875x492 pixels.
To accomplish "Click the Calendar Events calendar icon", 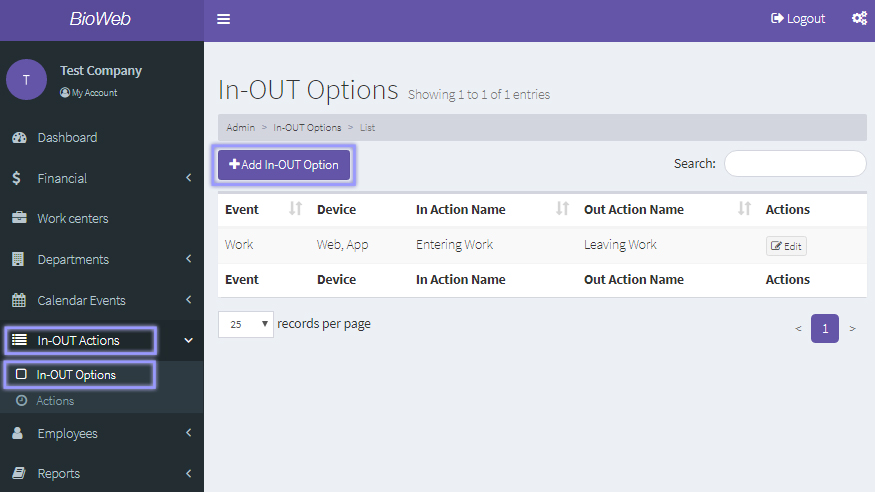I will [18, 300].
